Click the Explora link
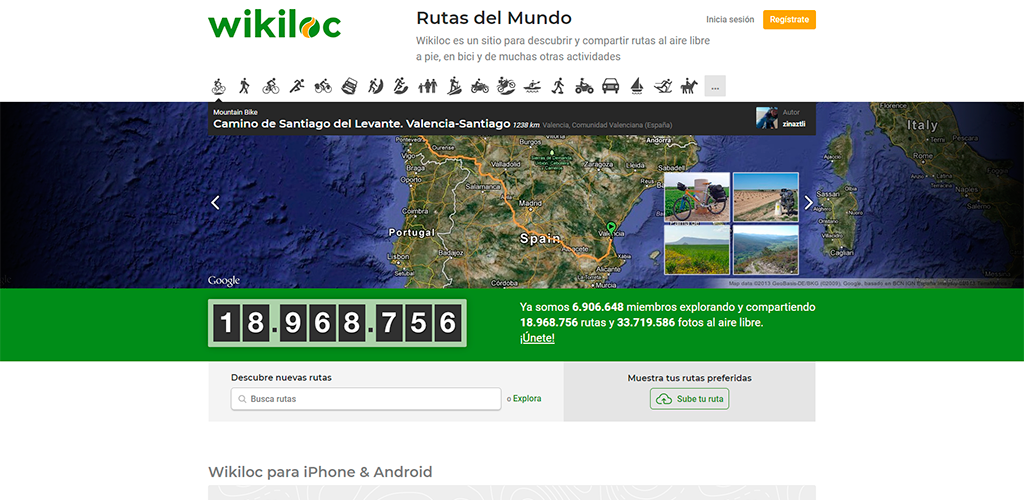This screenshot has height=500, width=1024. coord(527,398)
